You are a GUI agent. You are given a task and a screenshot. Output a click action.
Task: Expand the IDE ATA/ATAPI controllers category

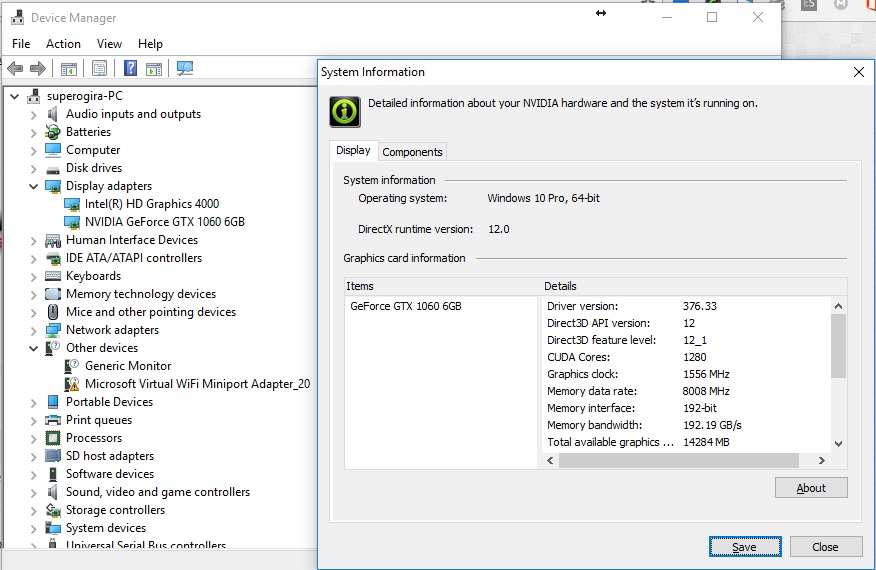[34, 258]
